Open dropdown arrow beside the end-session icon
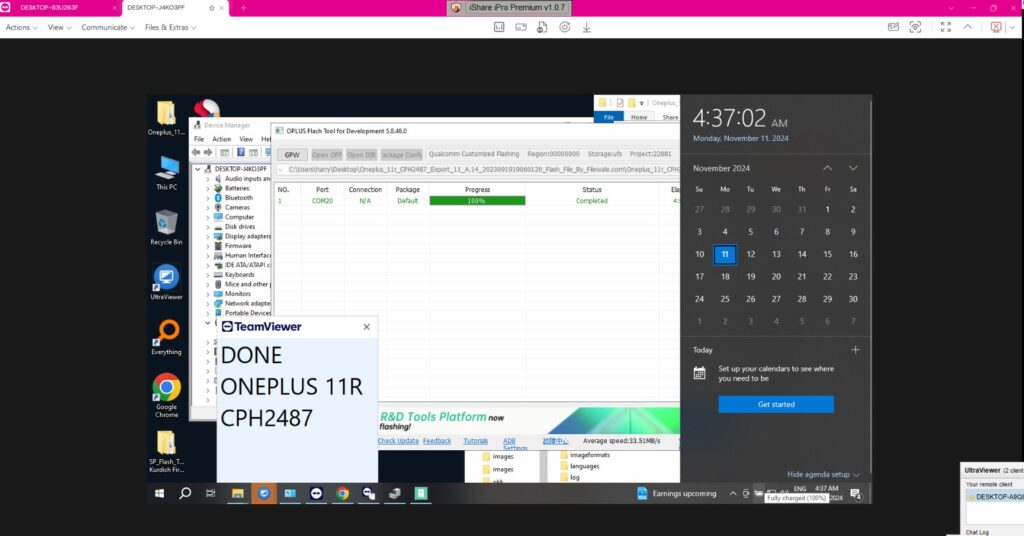This screenshot has height=536, width=1024. click(1012, 27)
